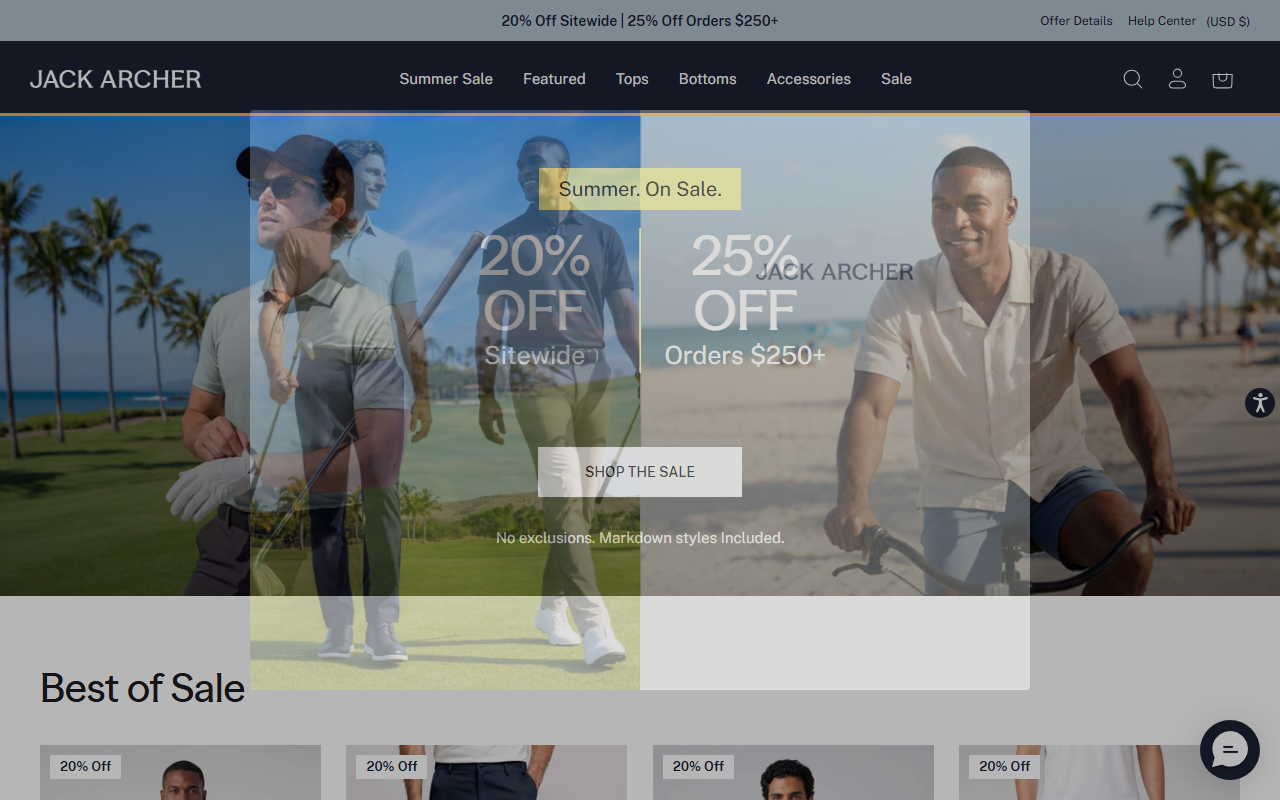Open the Accessories menu
This screenshot has width=1280, height=800.
tap(809, 79)
